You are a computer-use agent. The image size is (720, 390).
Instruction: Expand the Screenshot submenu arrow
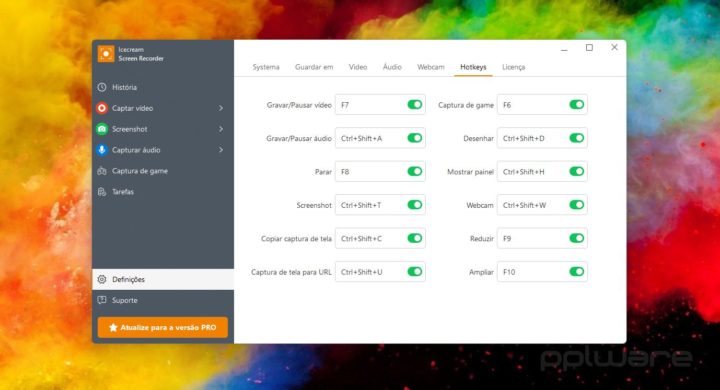tap(221, 129)
